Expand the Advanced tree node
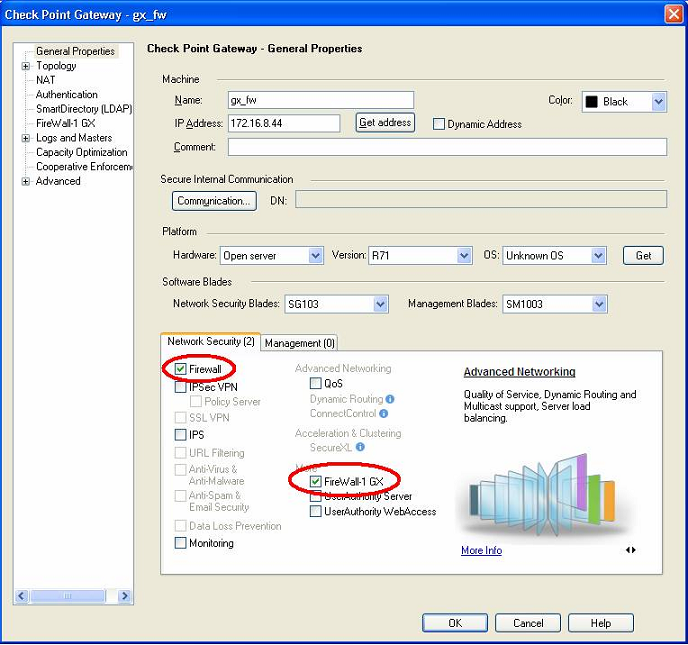Image resolution: width=688 pixels, height=645 pixels. coord(26,181)
